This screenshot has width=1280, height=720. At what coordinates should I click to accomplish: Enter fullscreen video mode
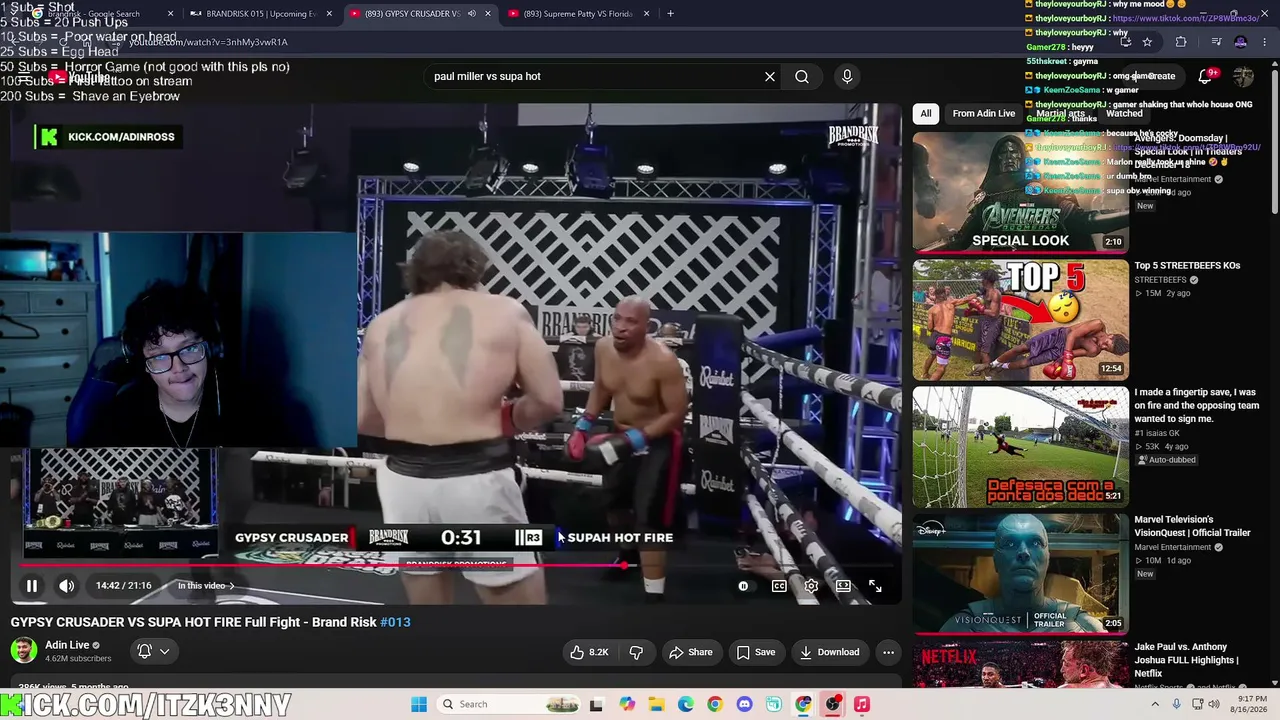(875, 586)
